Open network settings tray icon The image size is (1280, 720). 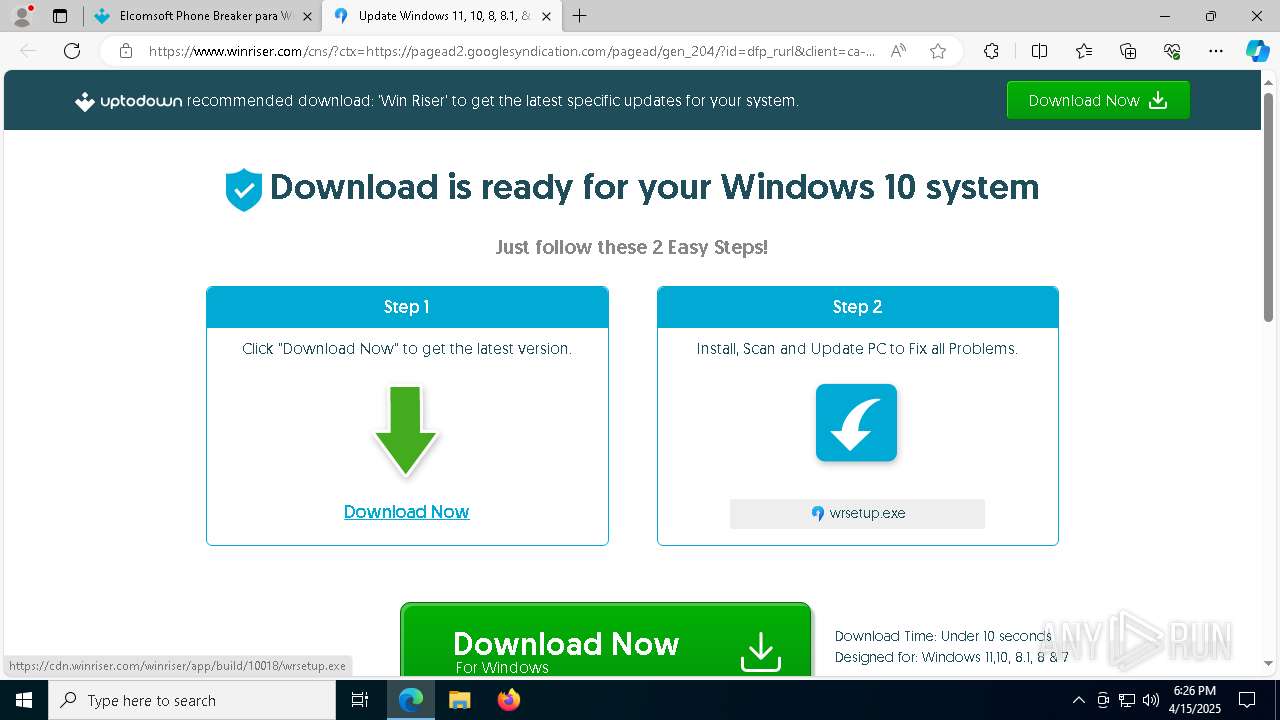pyautogui.click(x=1126, y=700)
